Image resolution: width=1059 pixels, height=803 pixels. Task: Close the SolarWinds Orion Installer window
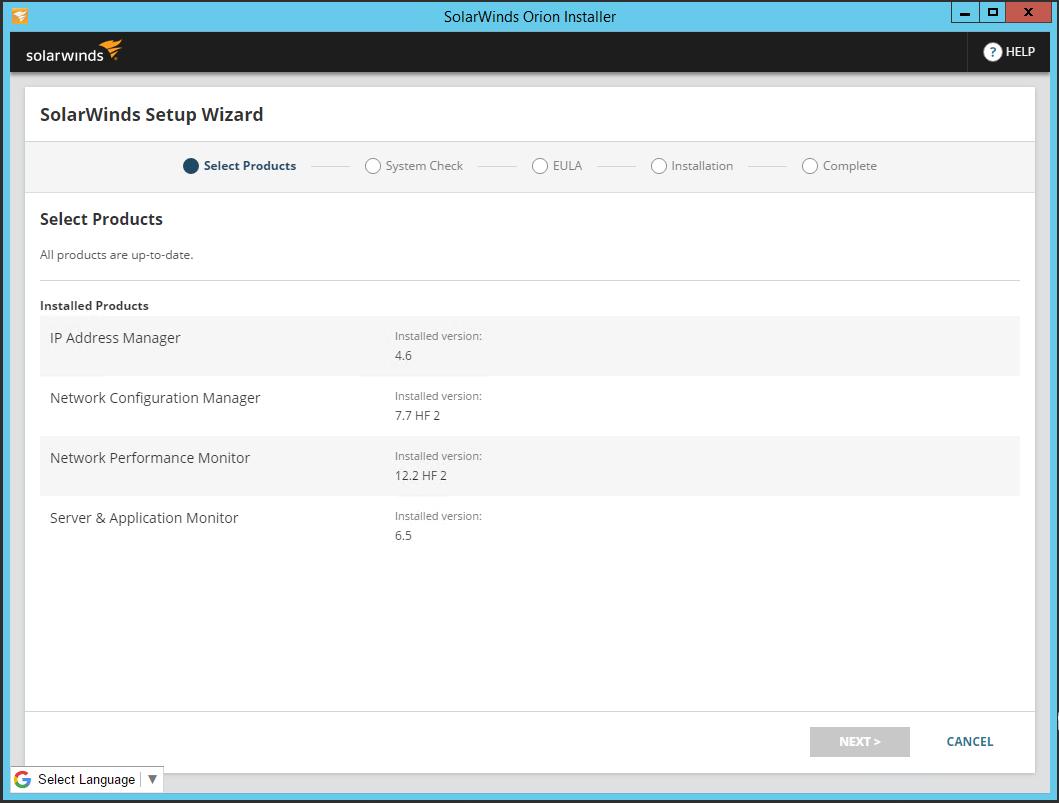(1028, 13)
